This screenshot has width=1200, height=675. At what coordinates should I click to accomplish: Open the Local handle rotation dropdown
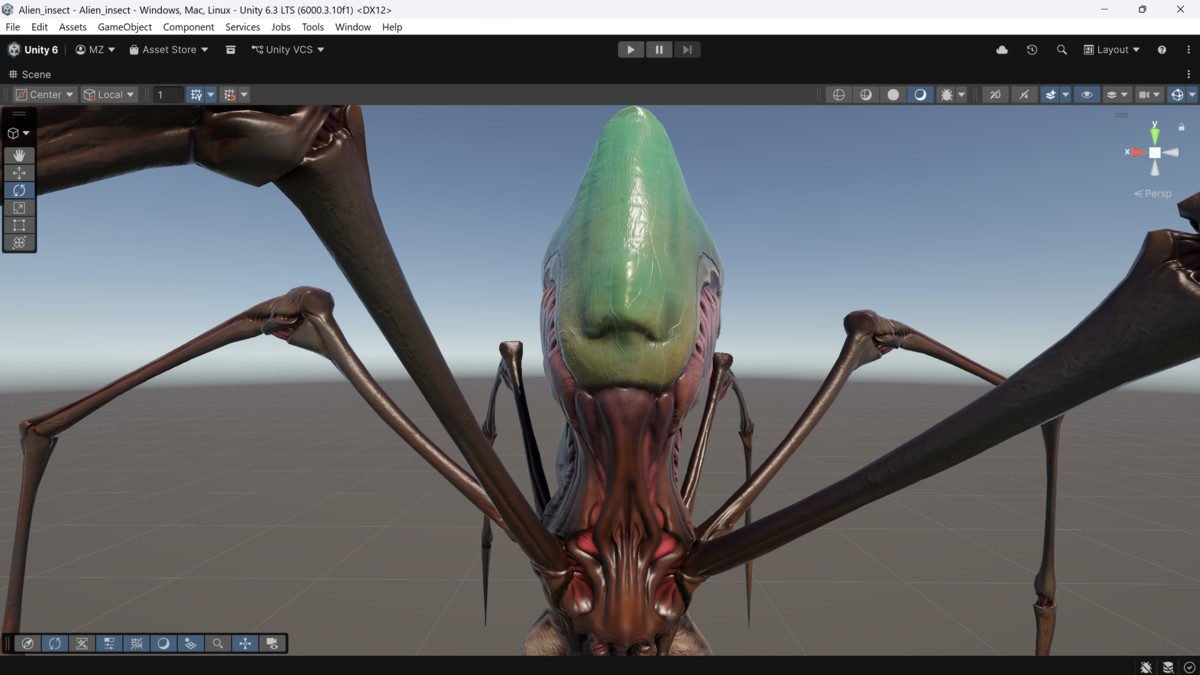pos(109,94)
